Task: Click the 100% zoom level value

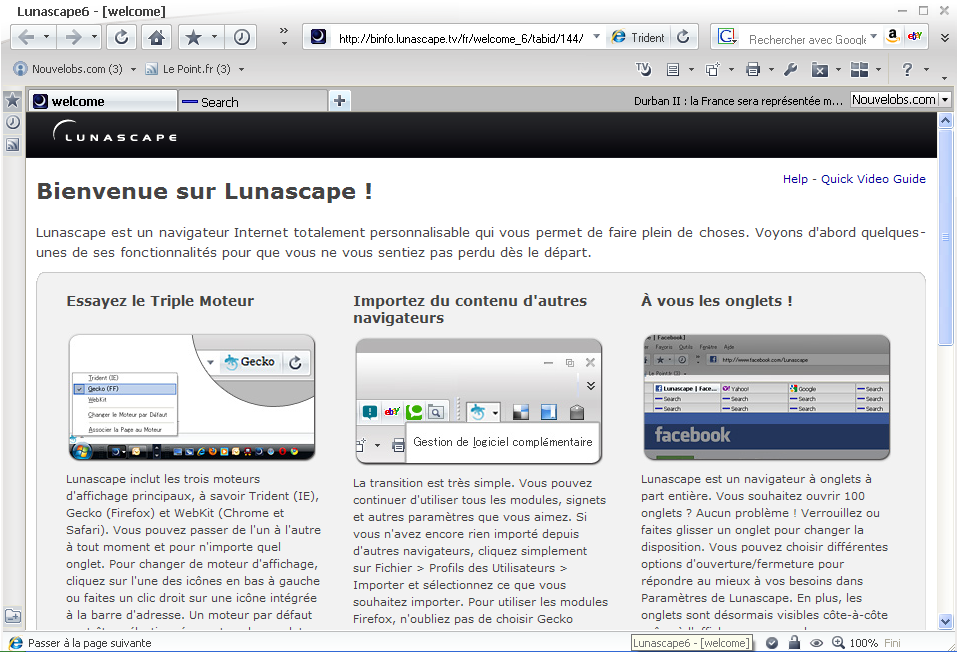Action: point(863,643)
